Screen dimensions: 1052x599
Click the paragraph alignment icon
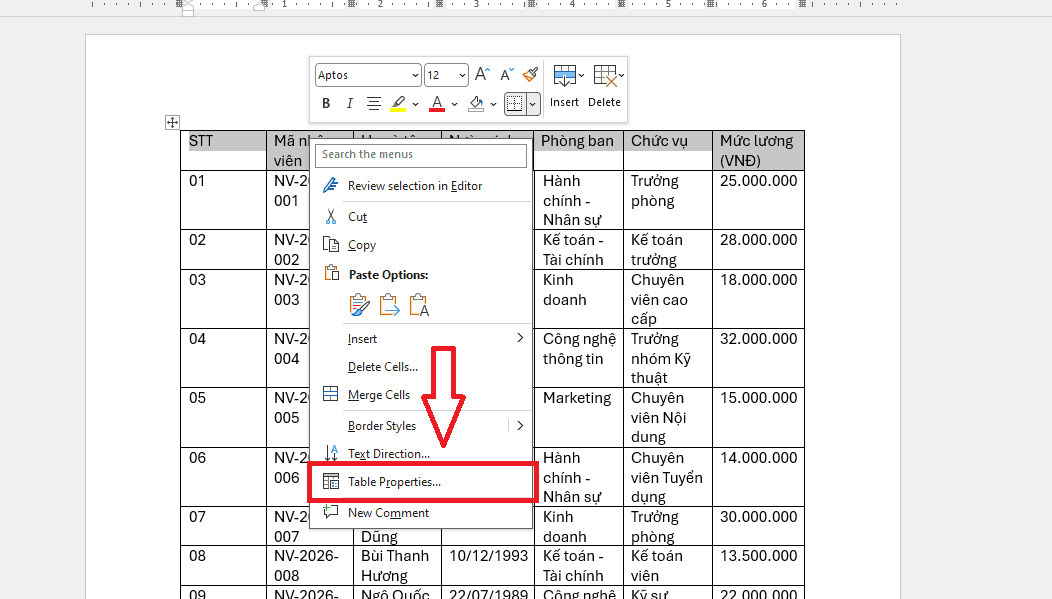[374, 103]
